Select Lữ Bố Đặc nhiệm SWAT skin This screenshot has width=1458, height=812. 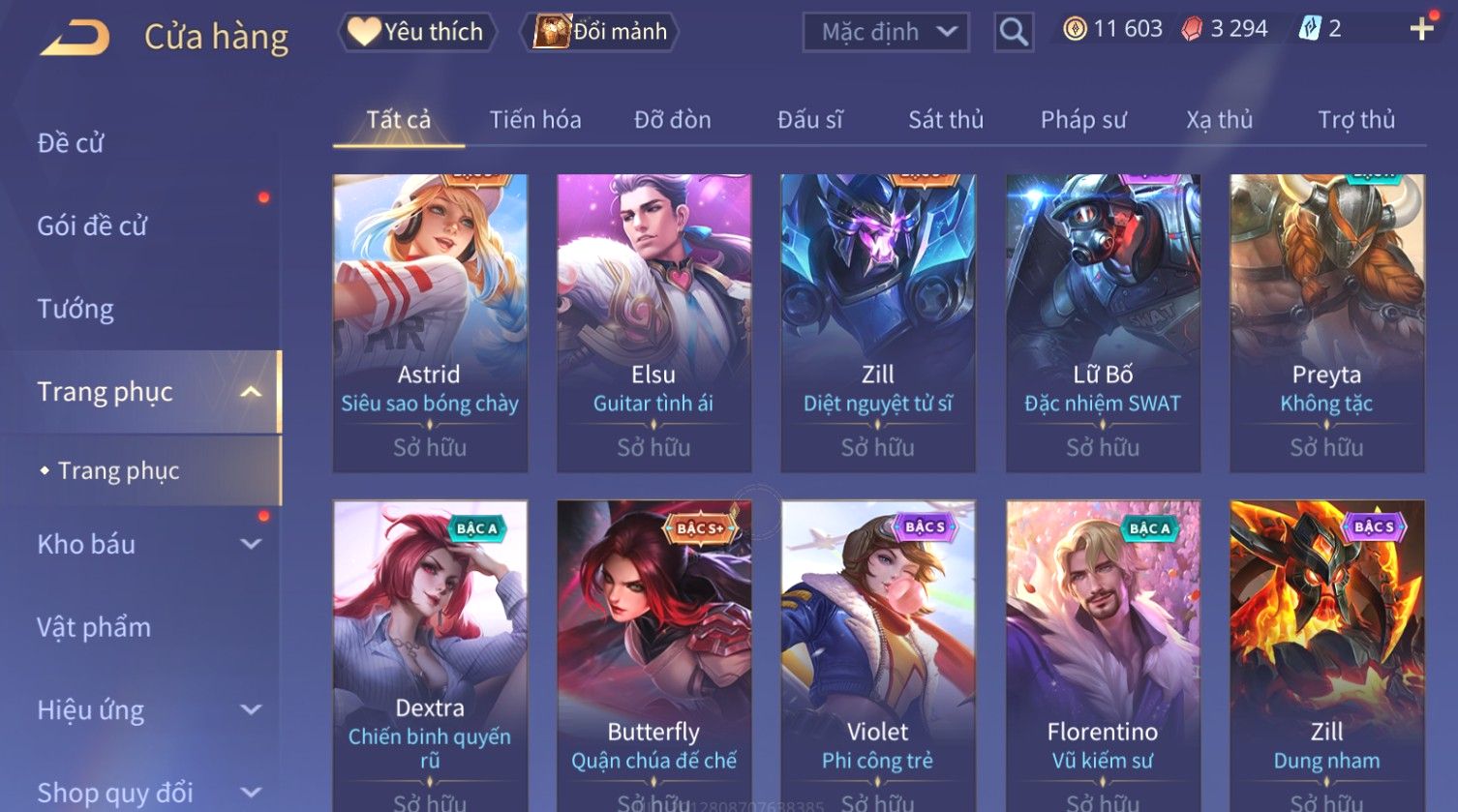pos(1103,323)
